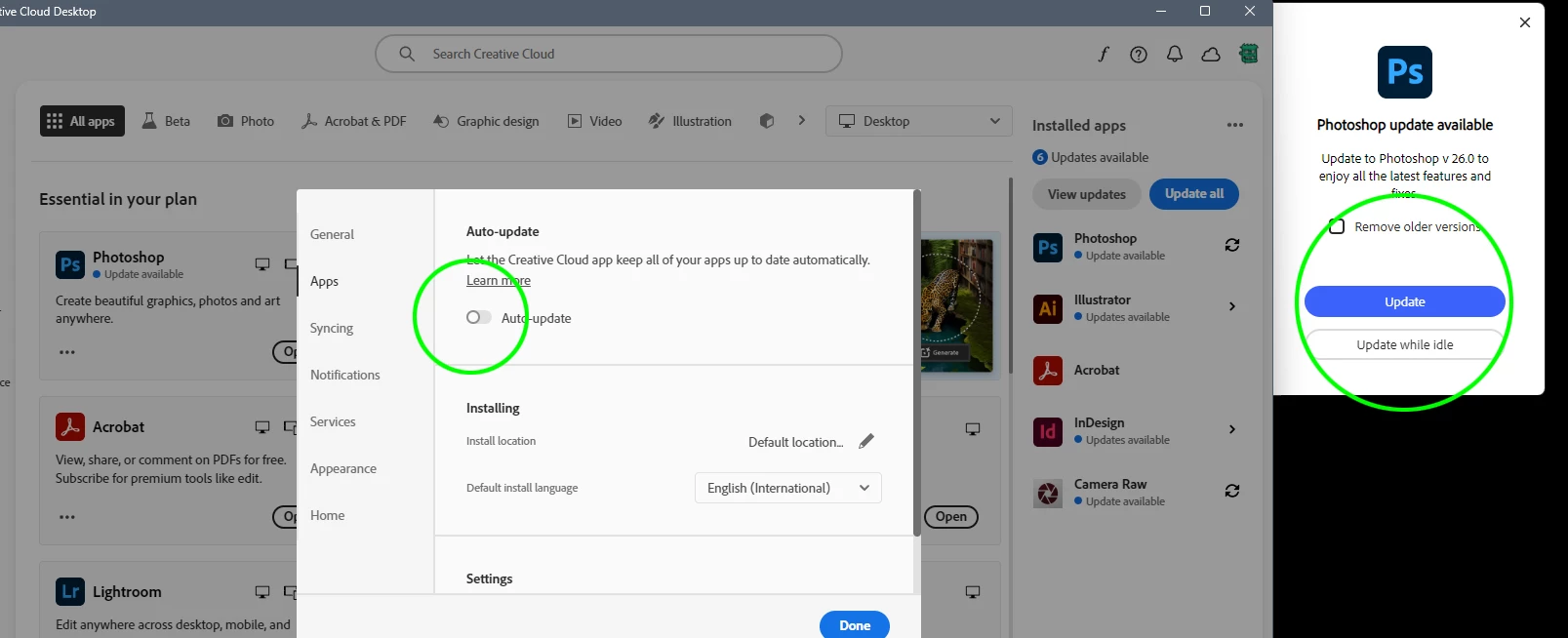The width and height of the screenshot is (1568, 638).
Task: Open the Help question mark icon
Action: pos(1139,55)
